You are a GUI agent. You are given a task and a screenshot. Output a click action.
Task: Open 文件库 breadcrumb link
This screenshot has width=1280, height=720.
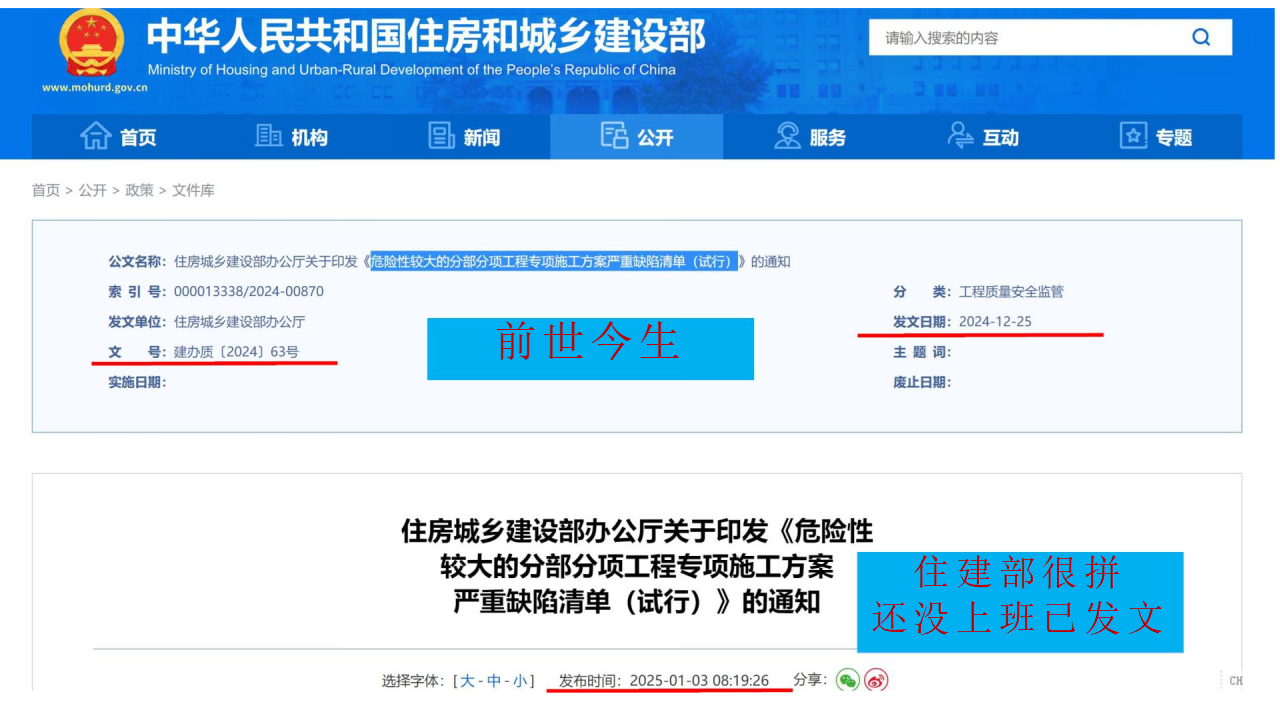pyautogui.click(x=193, y=190)
